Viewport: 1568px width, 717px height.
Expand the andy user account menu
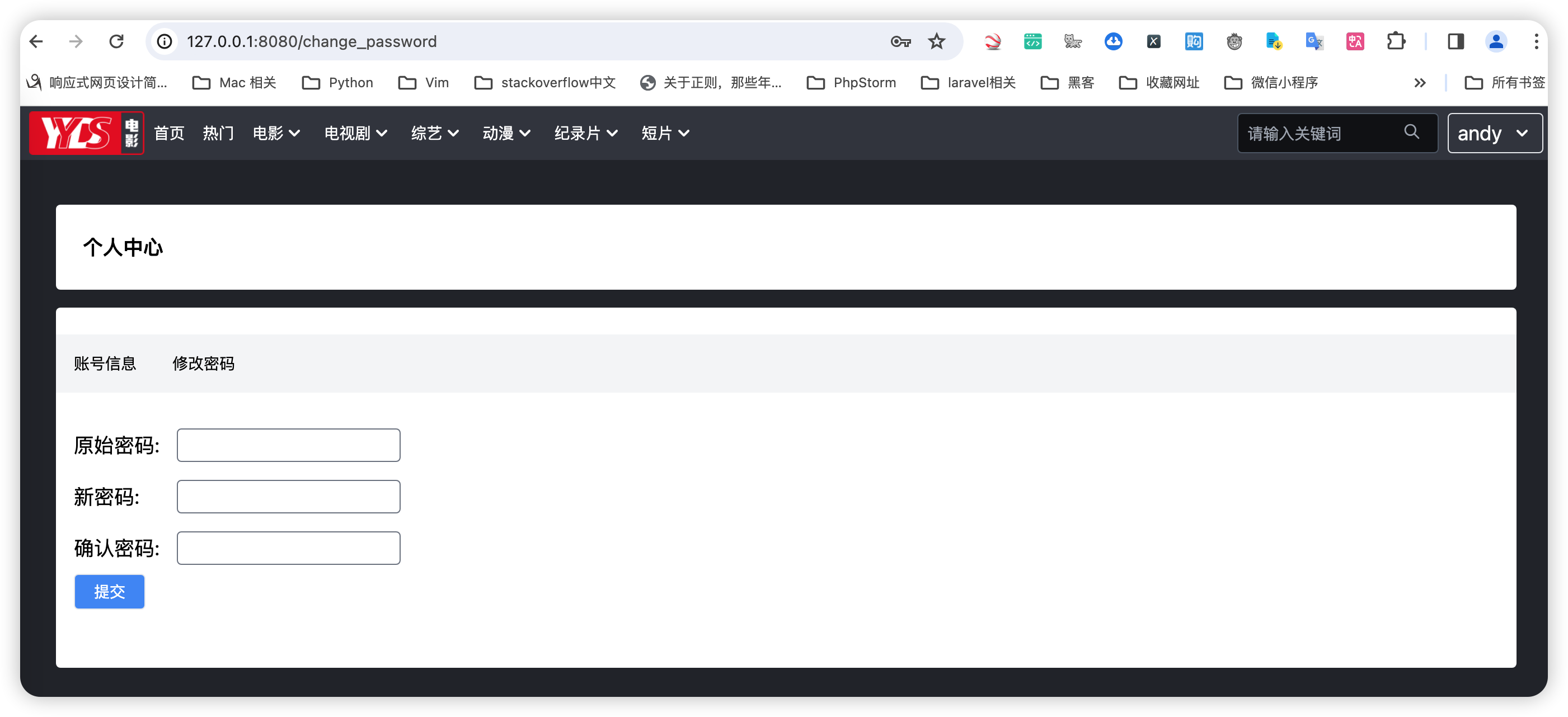(1494, 133)
